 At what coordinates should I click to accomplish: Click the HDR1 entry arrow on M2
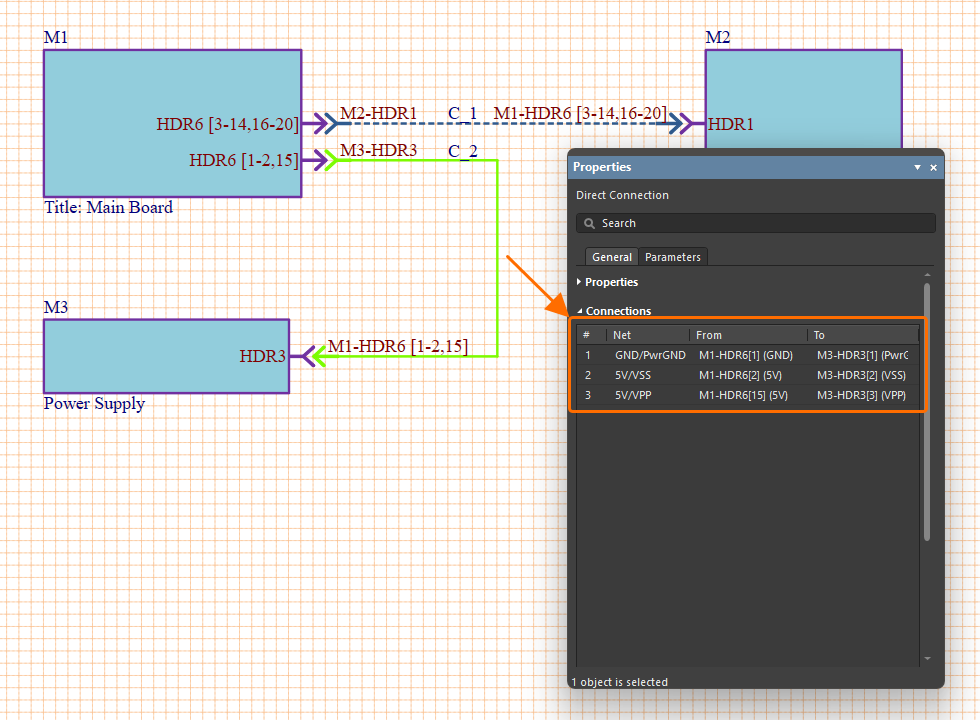692,123
